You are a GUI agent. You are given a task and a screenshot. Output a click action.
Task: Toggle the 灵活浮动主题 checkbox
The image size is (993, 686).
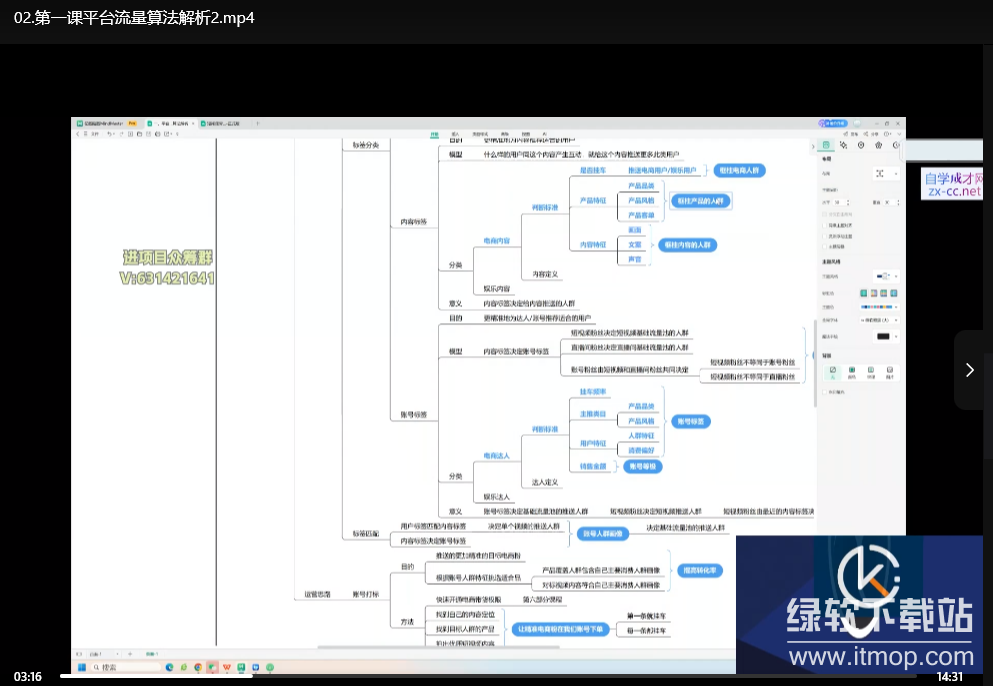(825, 235)
